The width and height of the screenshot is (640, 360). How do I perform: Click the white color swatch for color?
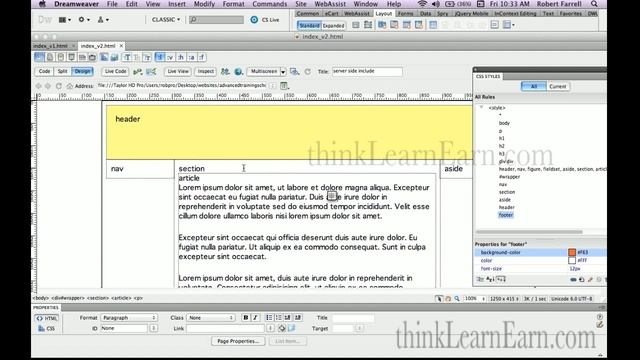click(572, 260)
